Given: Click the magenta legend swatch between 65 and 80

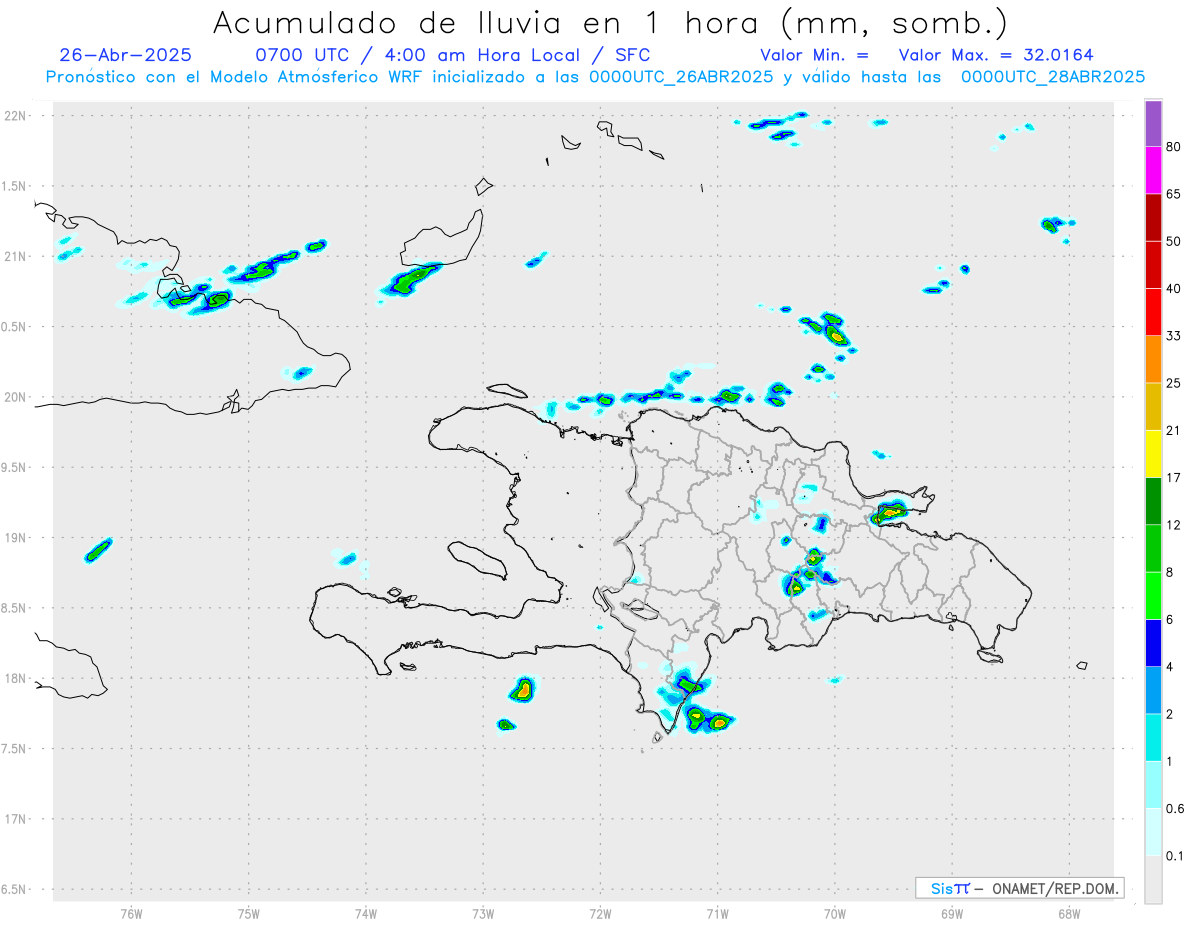Looking at the screenshot, I should (1153, 170).
